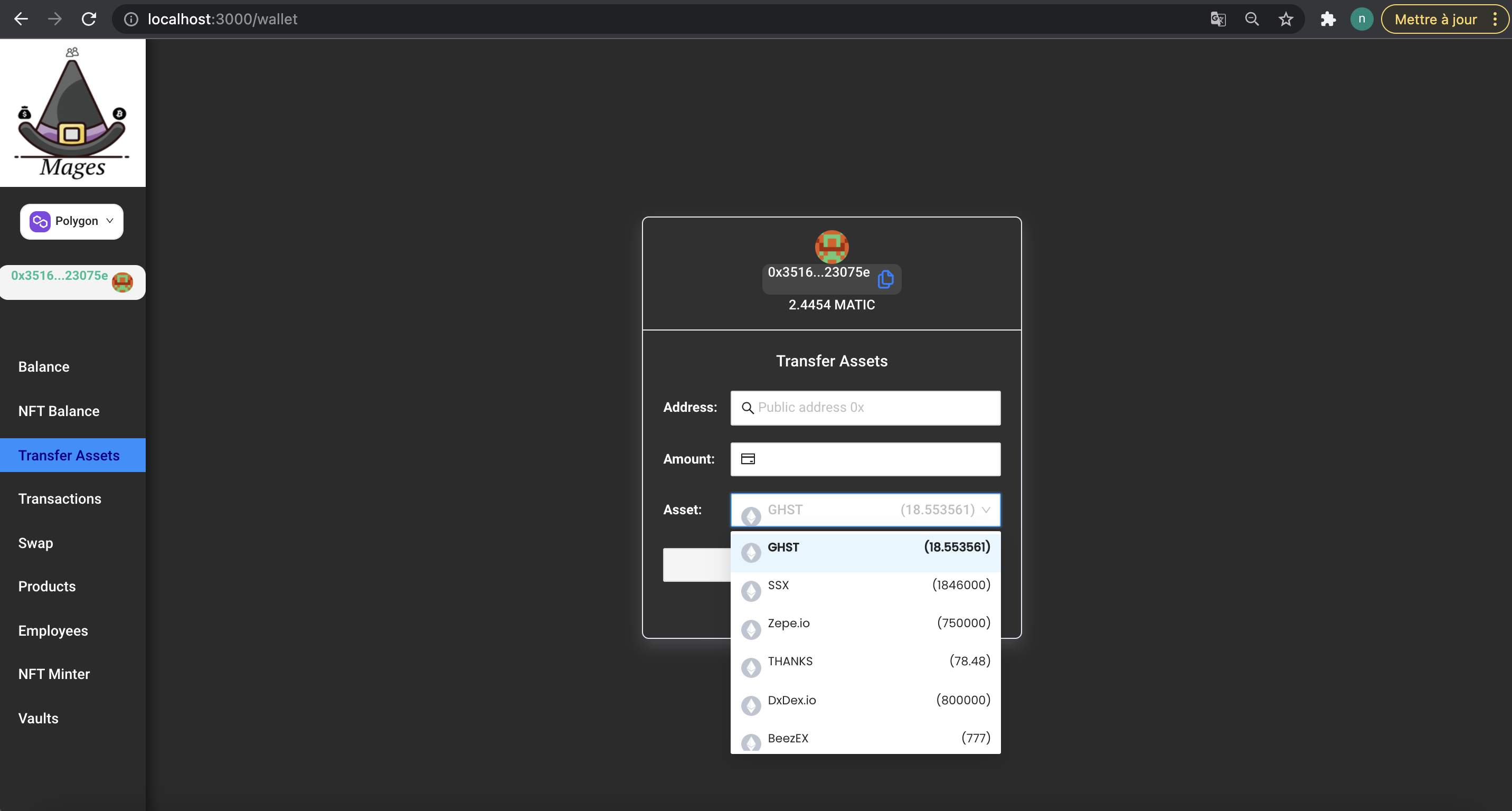This screenshot has width=1512, height=811.
Task: Click the pixel avatar above wallet address
Action: tap(831, 247)
